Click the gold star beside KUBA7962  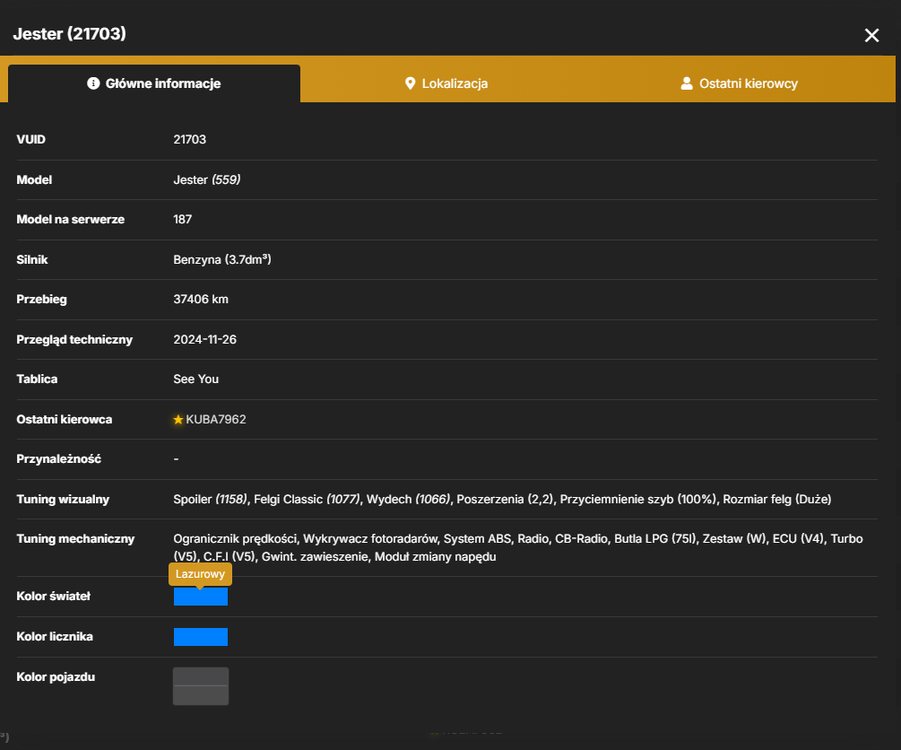click(x=178, y=420)
